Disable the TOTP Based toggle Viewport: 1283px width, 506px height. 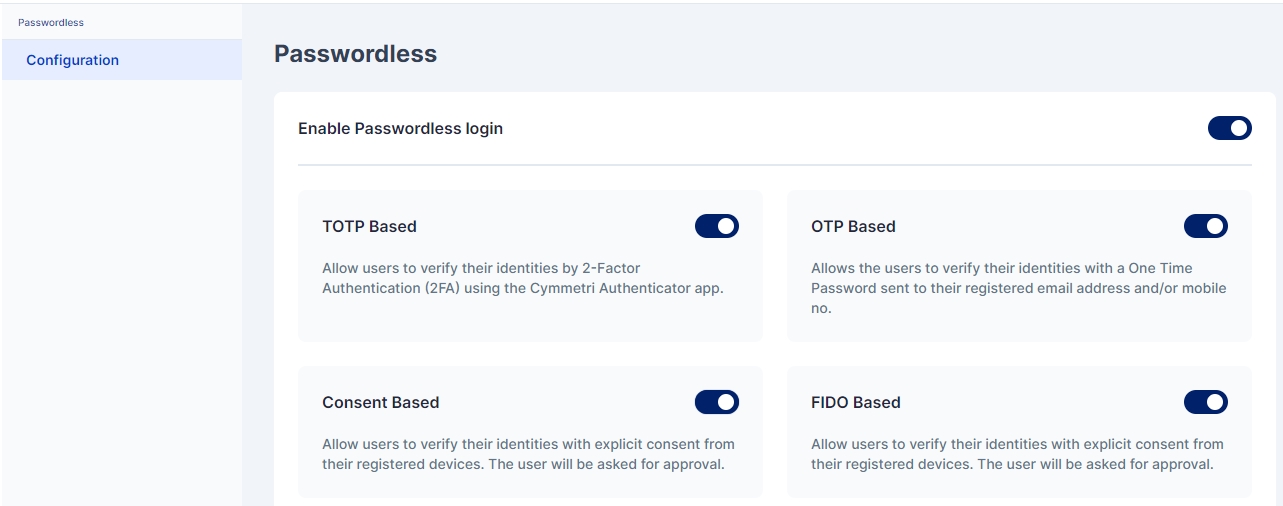pyautogui.click(x=716, y=226)
